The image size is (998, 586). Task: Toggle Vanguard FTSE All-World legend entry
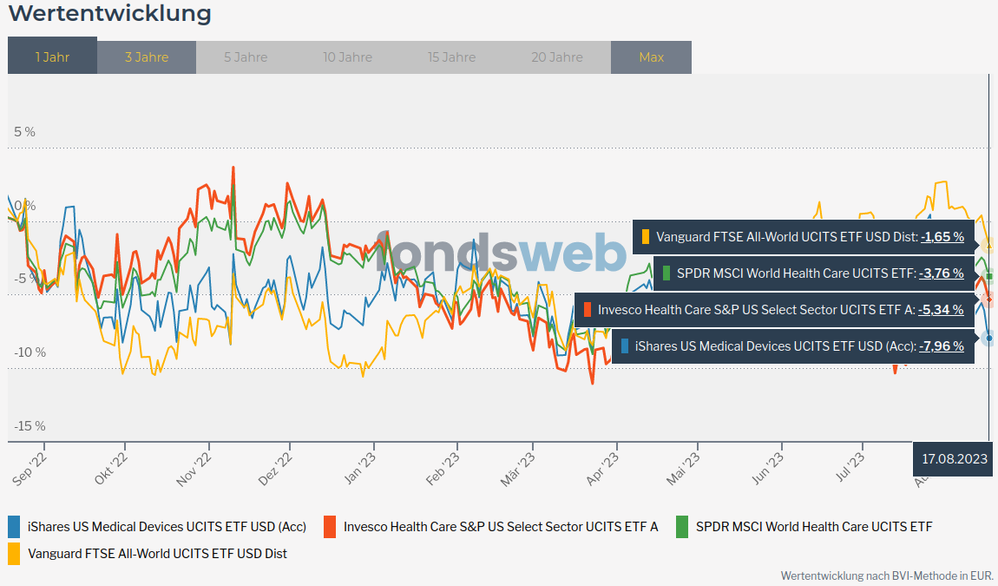[x=157, y=552]
